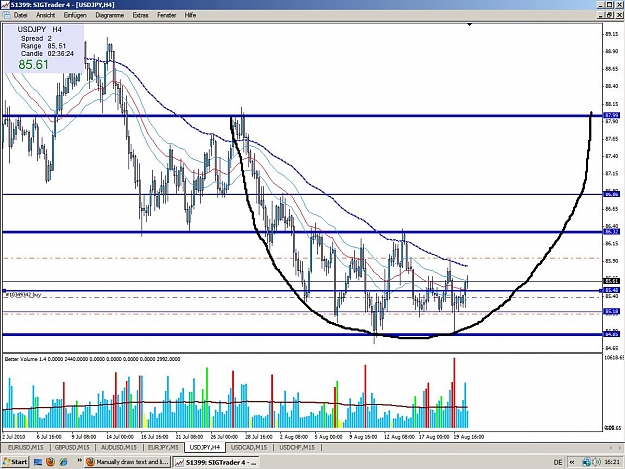Select the #10389342 buy order label
Viewport: 625px width, 469px height.
point(23,295)
